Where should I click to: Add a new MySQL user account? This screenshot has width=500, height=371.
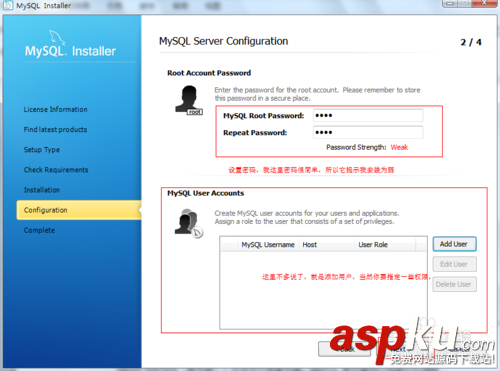click(x=454, y=244)
